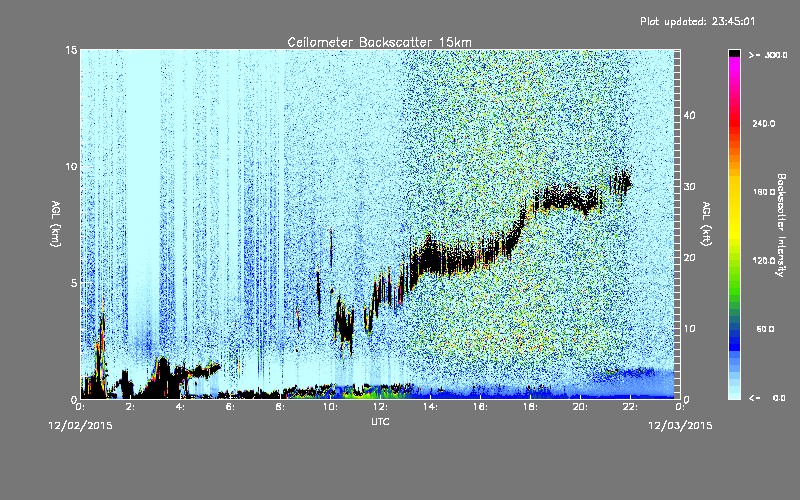Select the "20:" hour tick on time axis

pyautogui.click(x=581, y=407)
